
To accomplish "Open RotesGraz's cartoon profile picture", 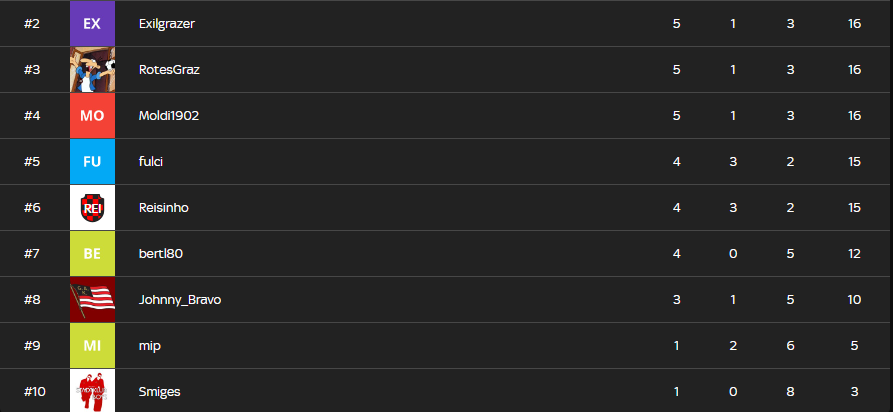I will coord(92,69).
